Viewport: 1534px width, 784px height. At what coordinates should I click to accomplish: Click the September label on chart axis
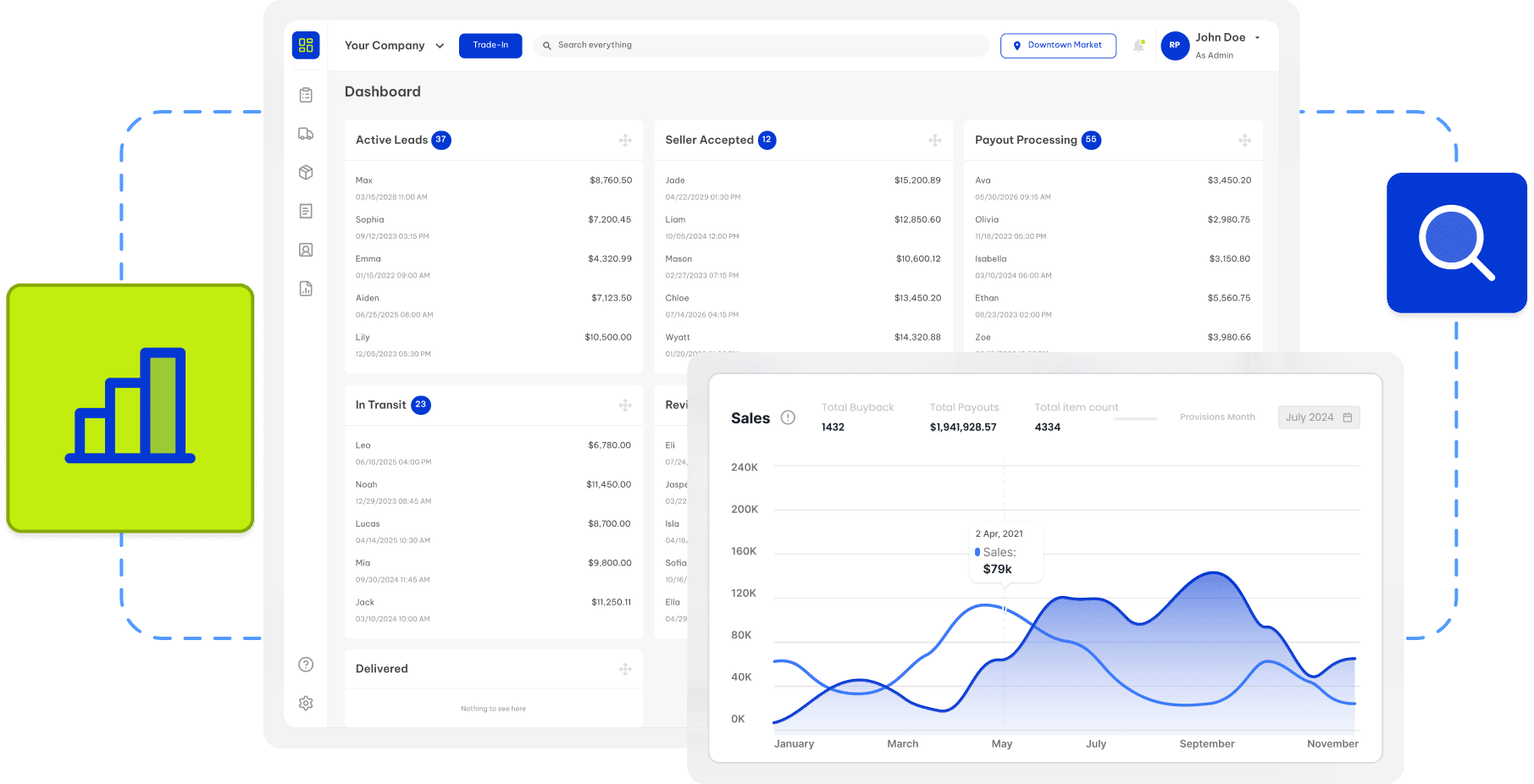point(1207,744)
